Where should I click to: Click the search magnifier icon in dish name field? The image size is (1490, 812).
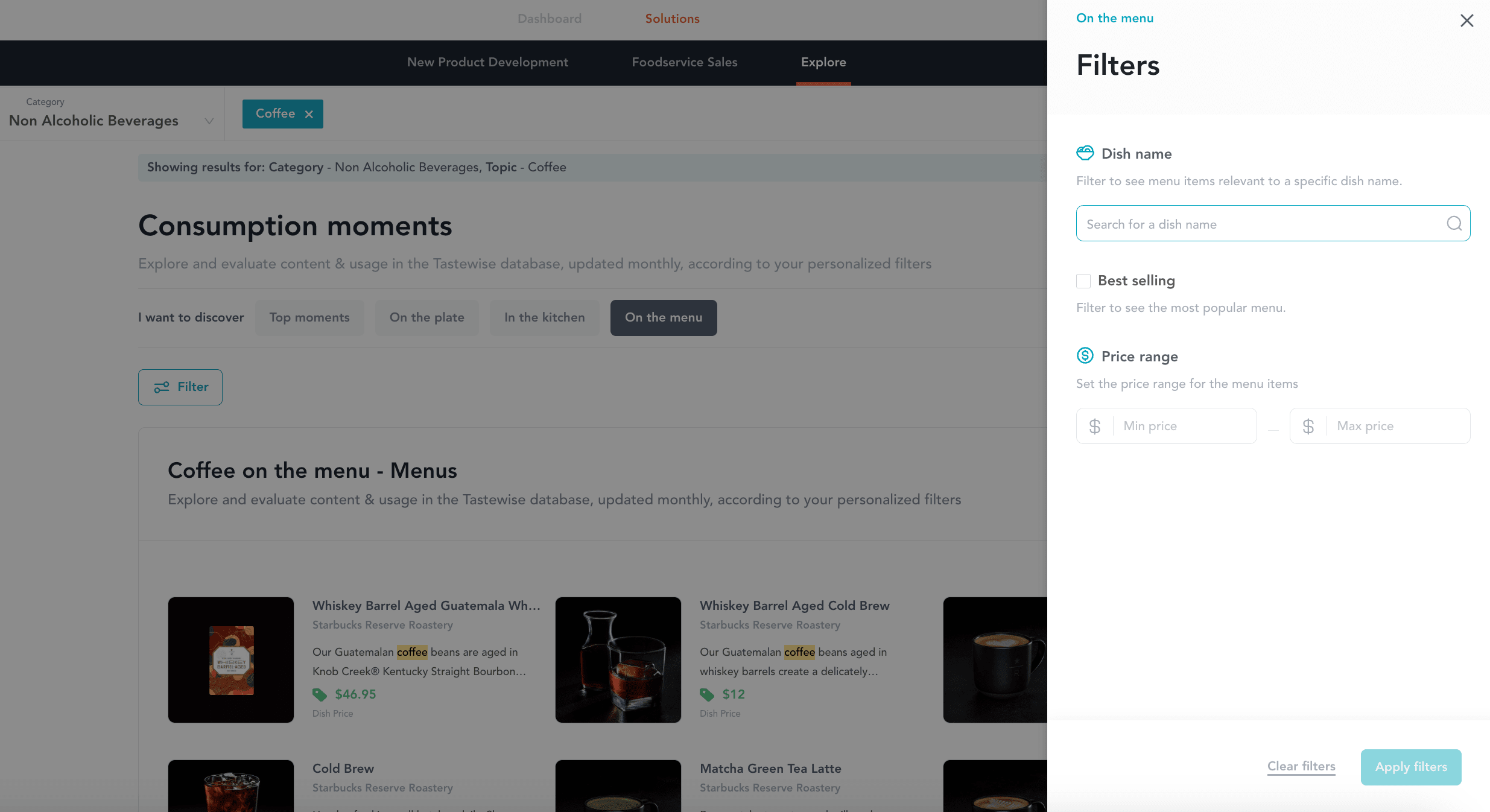(1454, 224)
